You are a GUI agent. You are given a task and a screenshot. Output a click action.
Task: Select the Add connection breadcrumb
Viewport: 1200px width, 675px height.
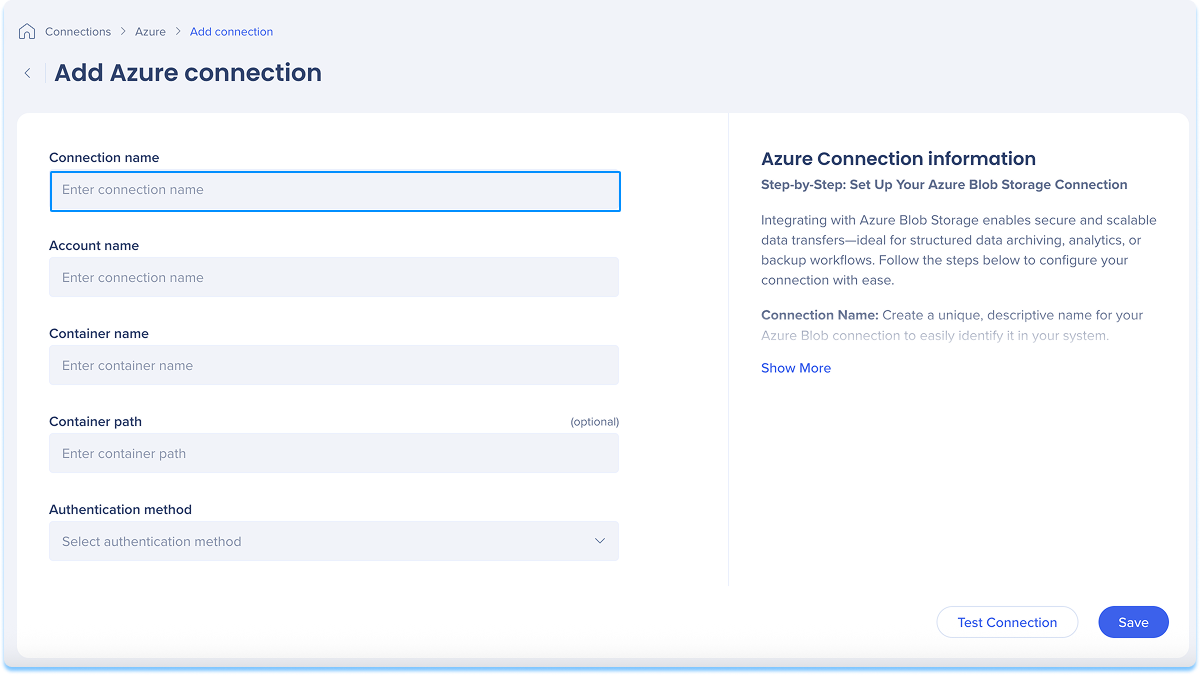(231, 32)
